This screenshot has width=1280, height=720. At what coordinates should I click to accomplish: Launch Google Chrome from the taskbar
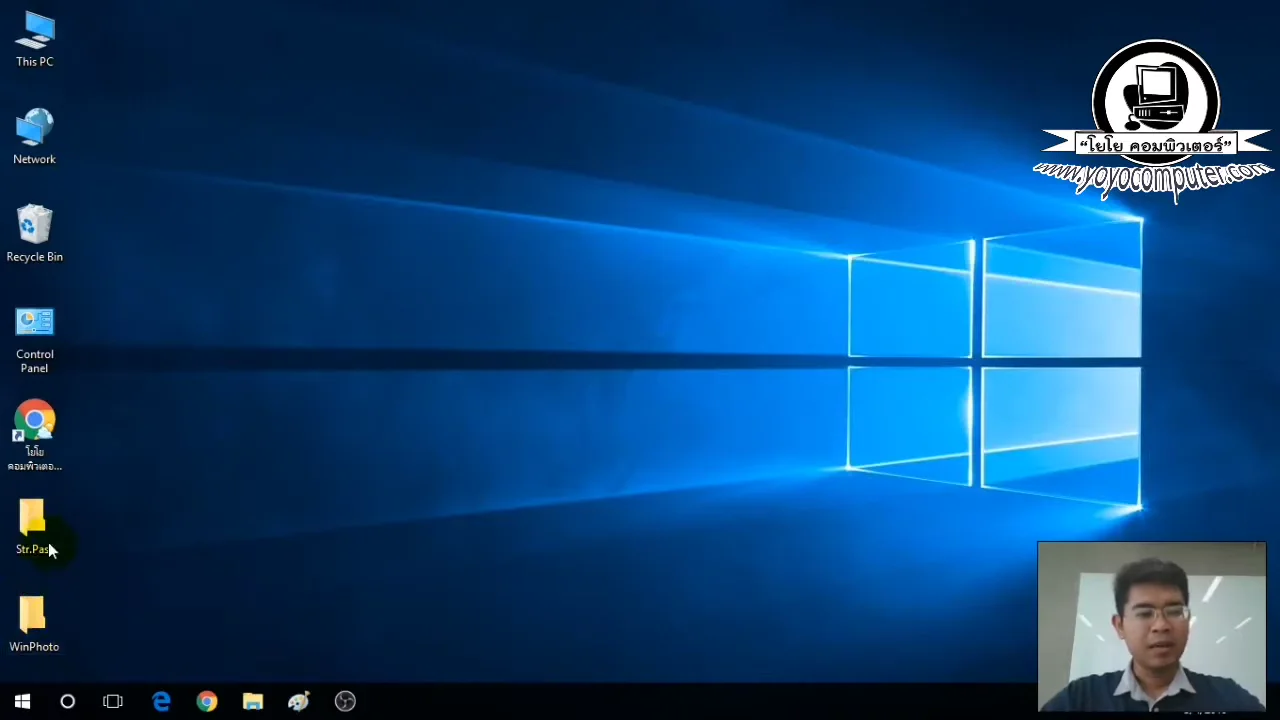coord(207,701)
